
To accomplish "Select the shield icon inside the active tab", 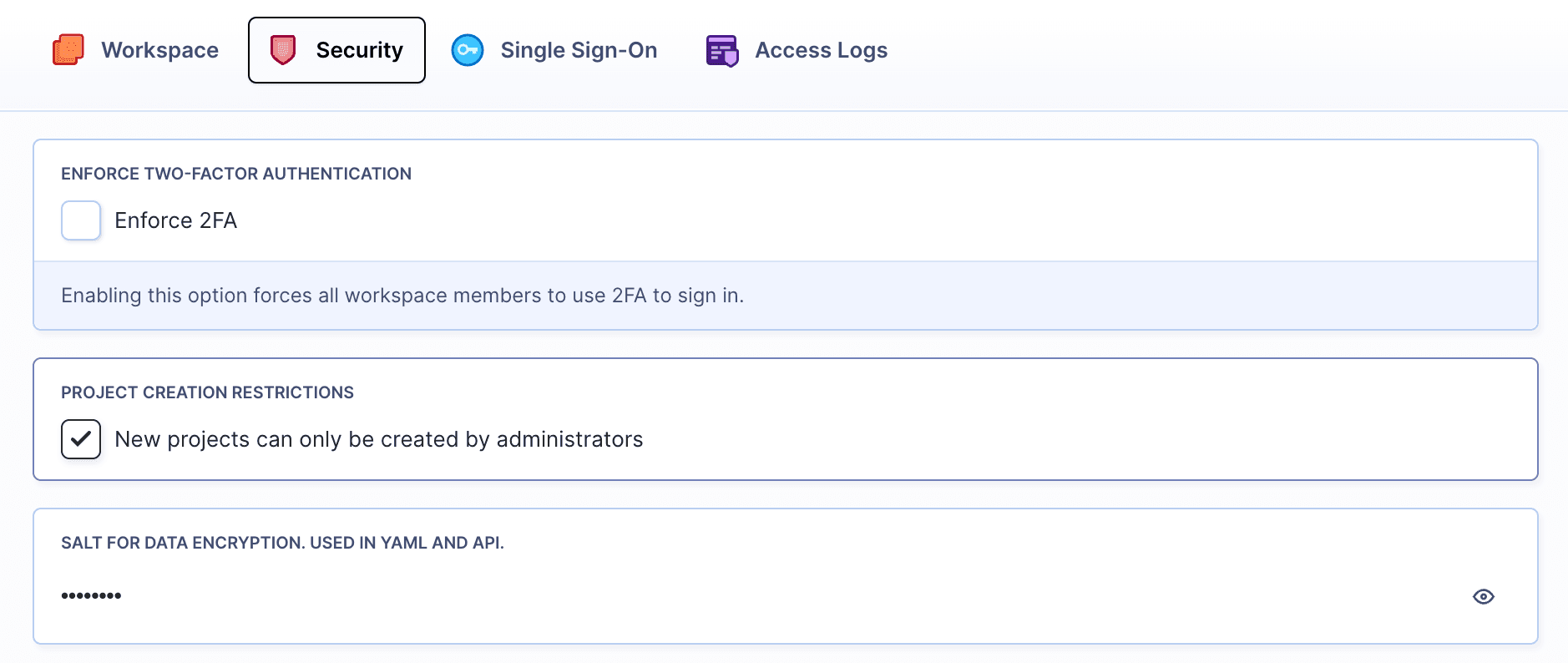I will click(x=284, y=49).
